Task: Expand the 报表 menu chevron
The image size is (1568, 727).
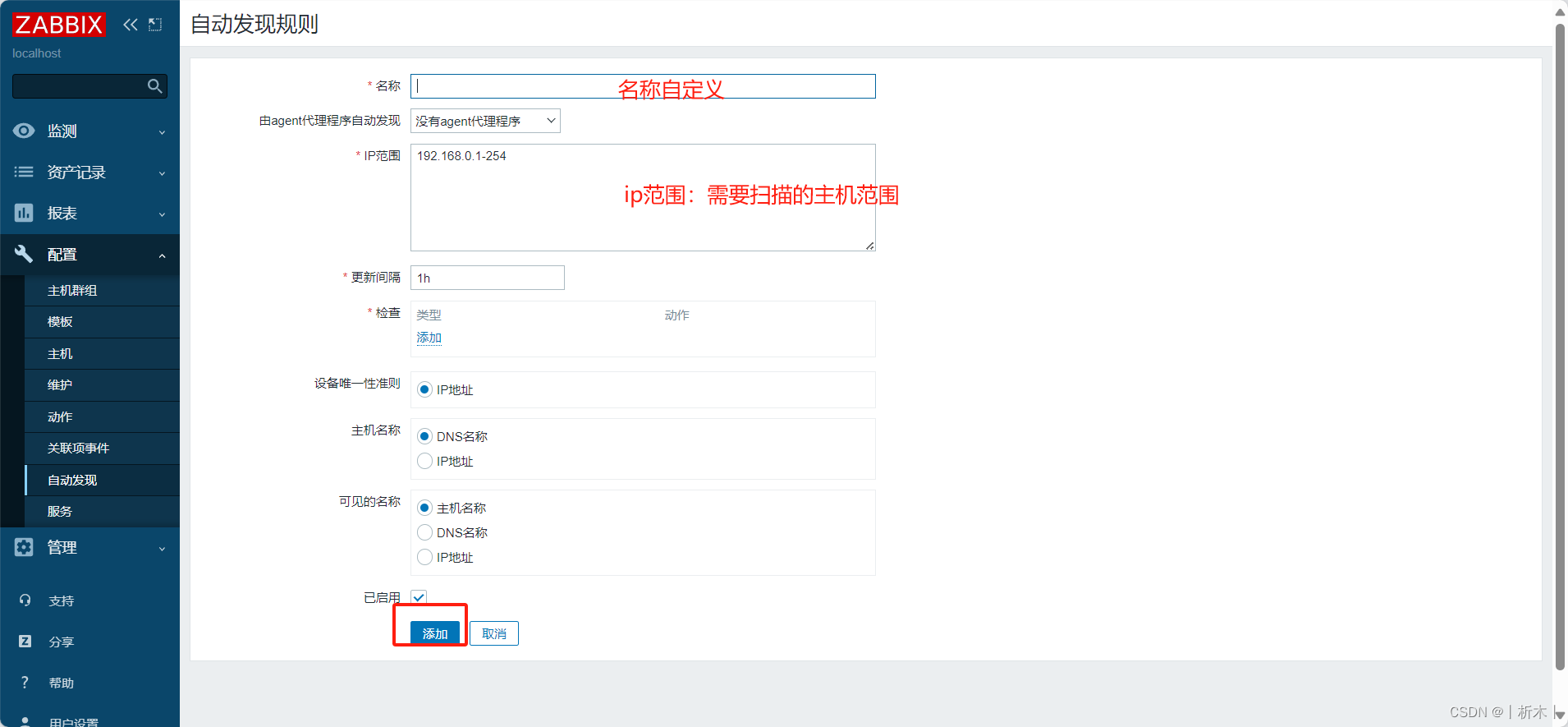Action: (x=162, y=214)
